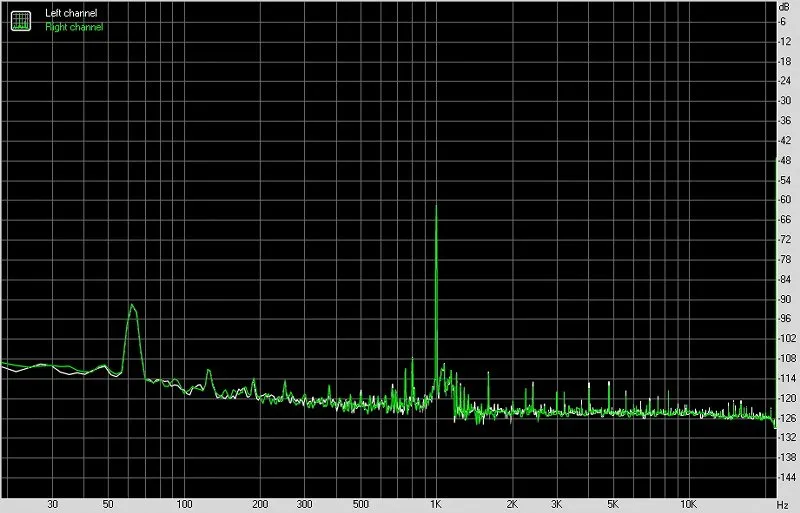Click the "-120" dB scale label

click(787, 398)
